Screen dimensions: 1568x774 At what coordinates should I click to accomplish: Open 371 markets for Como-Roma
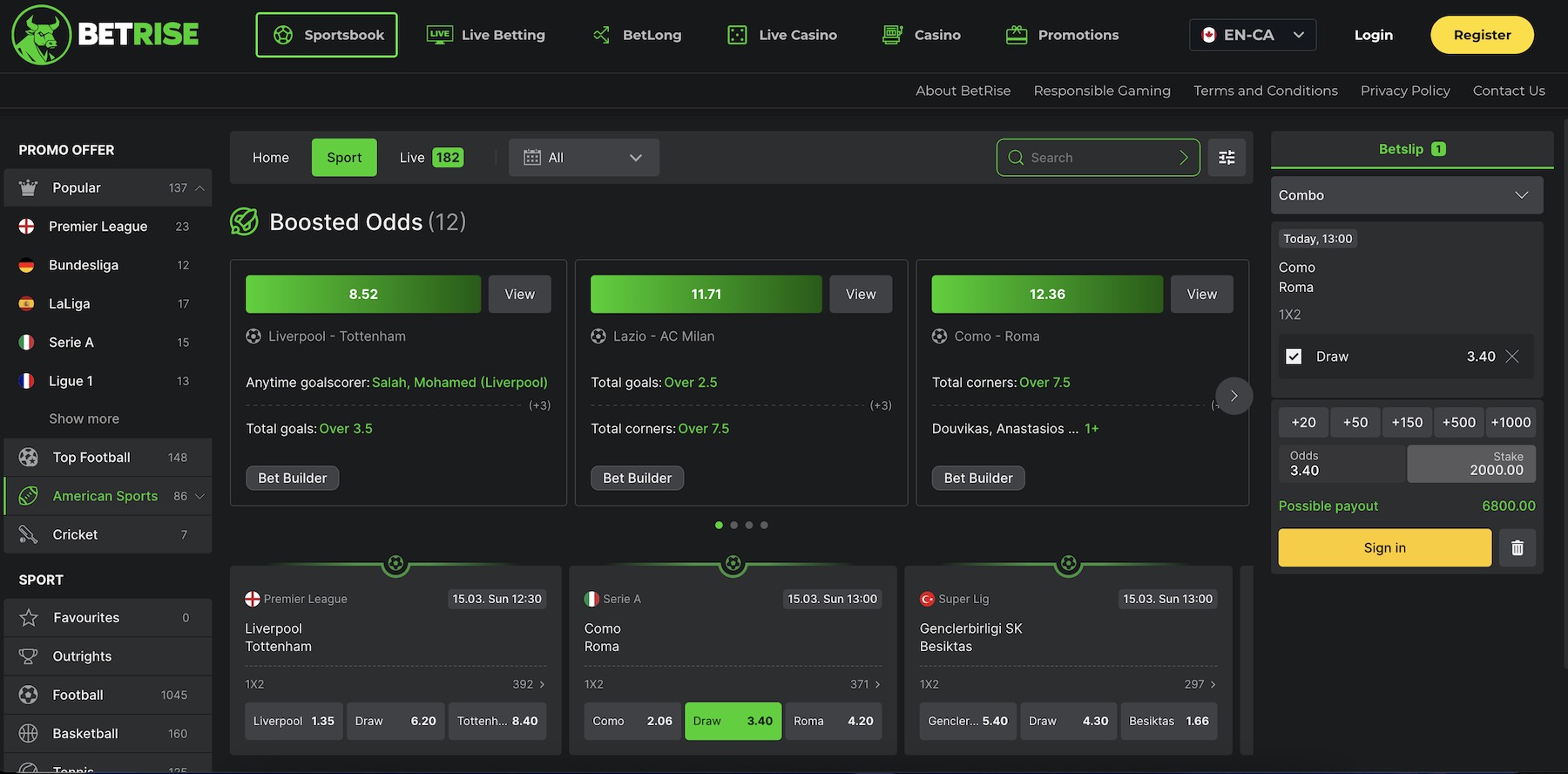865,684
